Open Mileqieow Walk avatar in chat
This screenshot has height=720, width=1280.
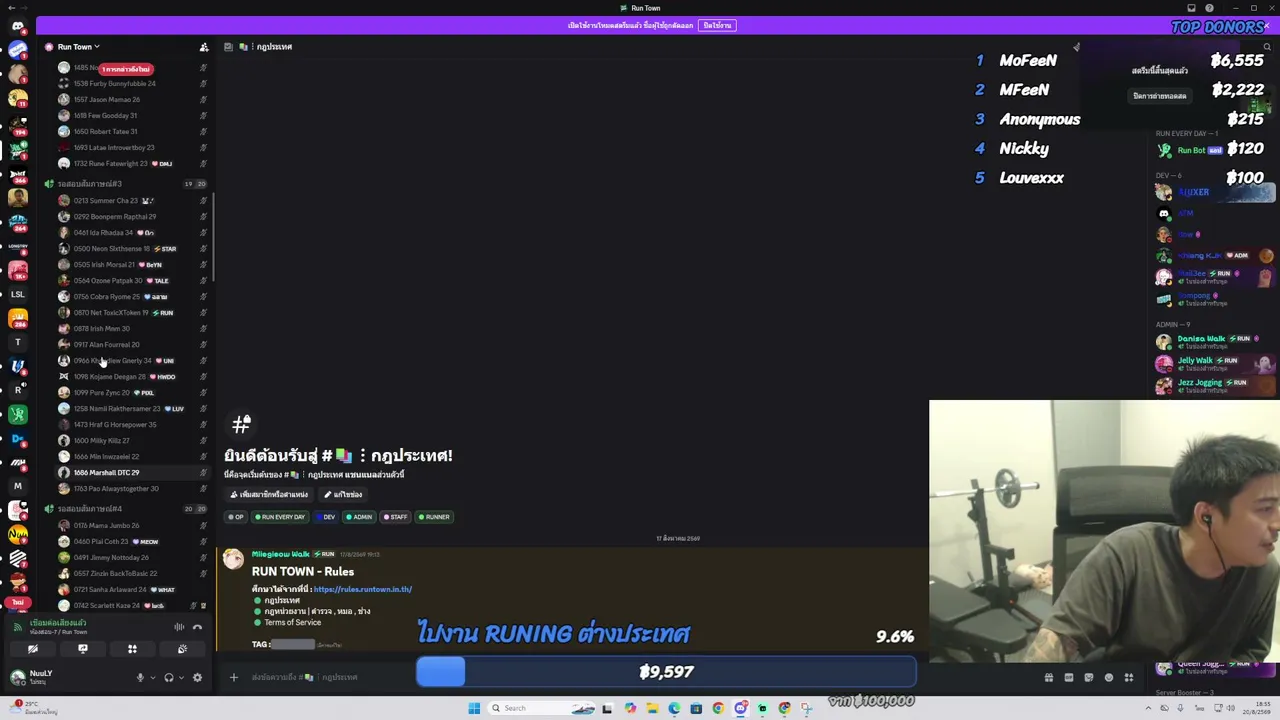[x=233, y=560]
